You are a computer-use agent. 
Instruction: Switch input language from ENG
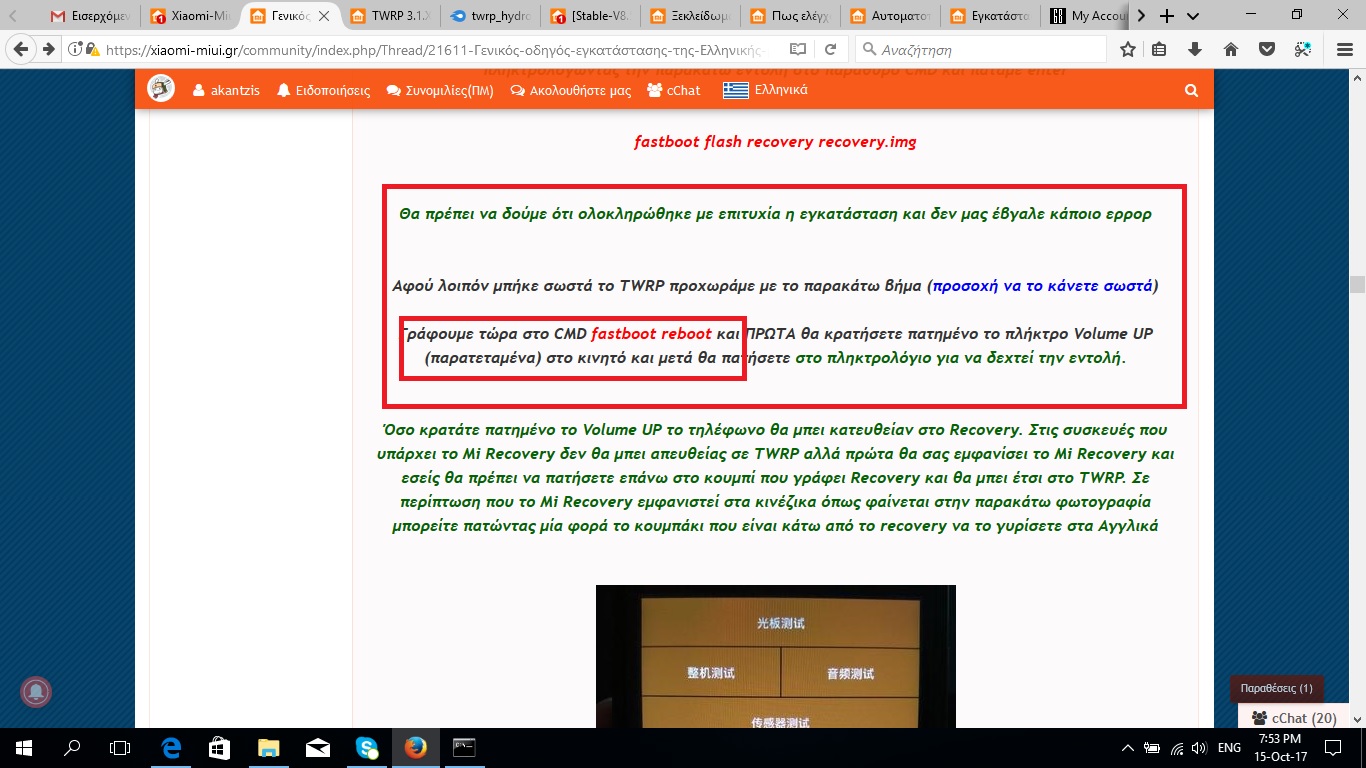(x=1230, y=748)
